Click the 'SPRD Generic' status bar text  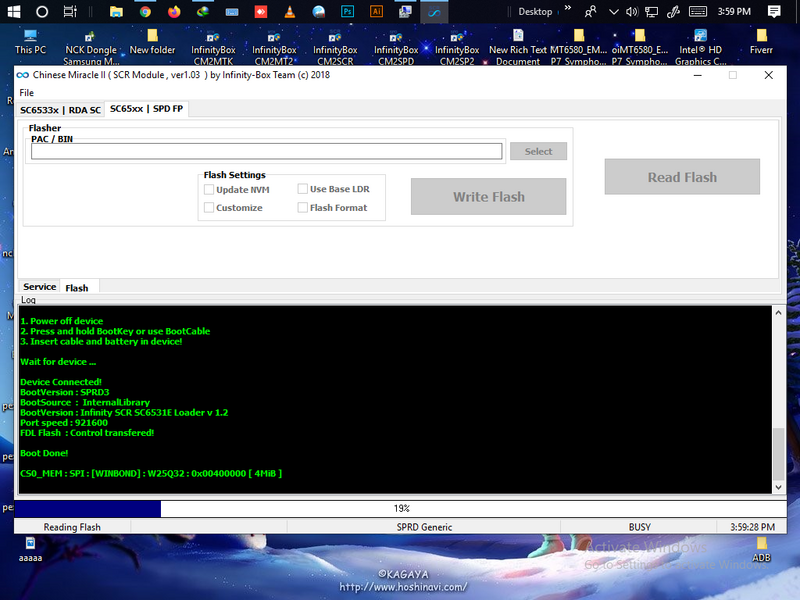pos(424,527)
